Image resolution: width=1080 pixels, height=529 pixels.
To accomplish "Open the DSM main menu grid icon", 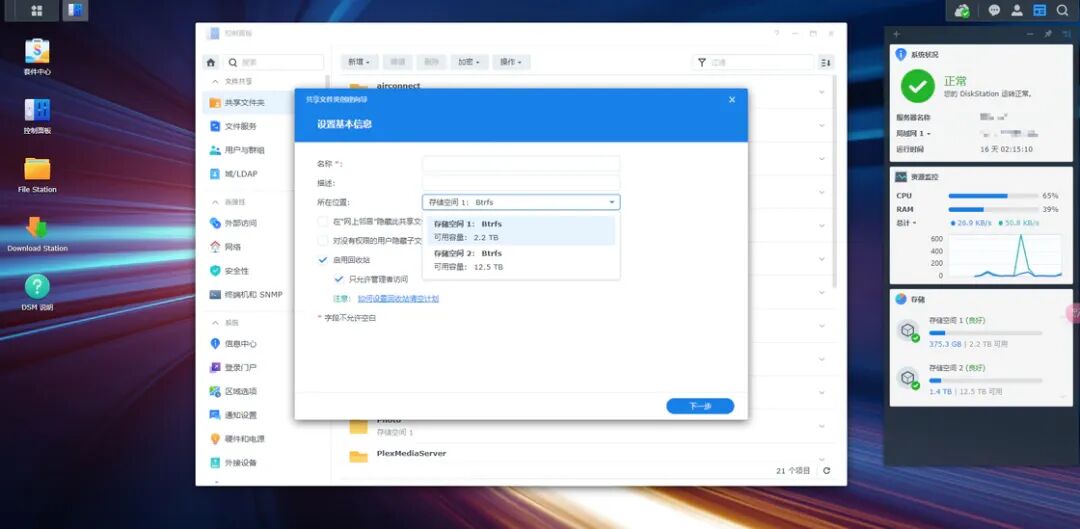I will pos(37,10).
